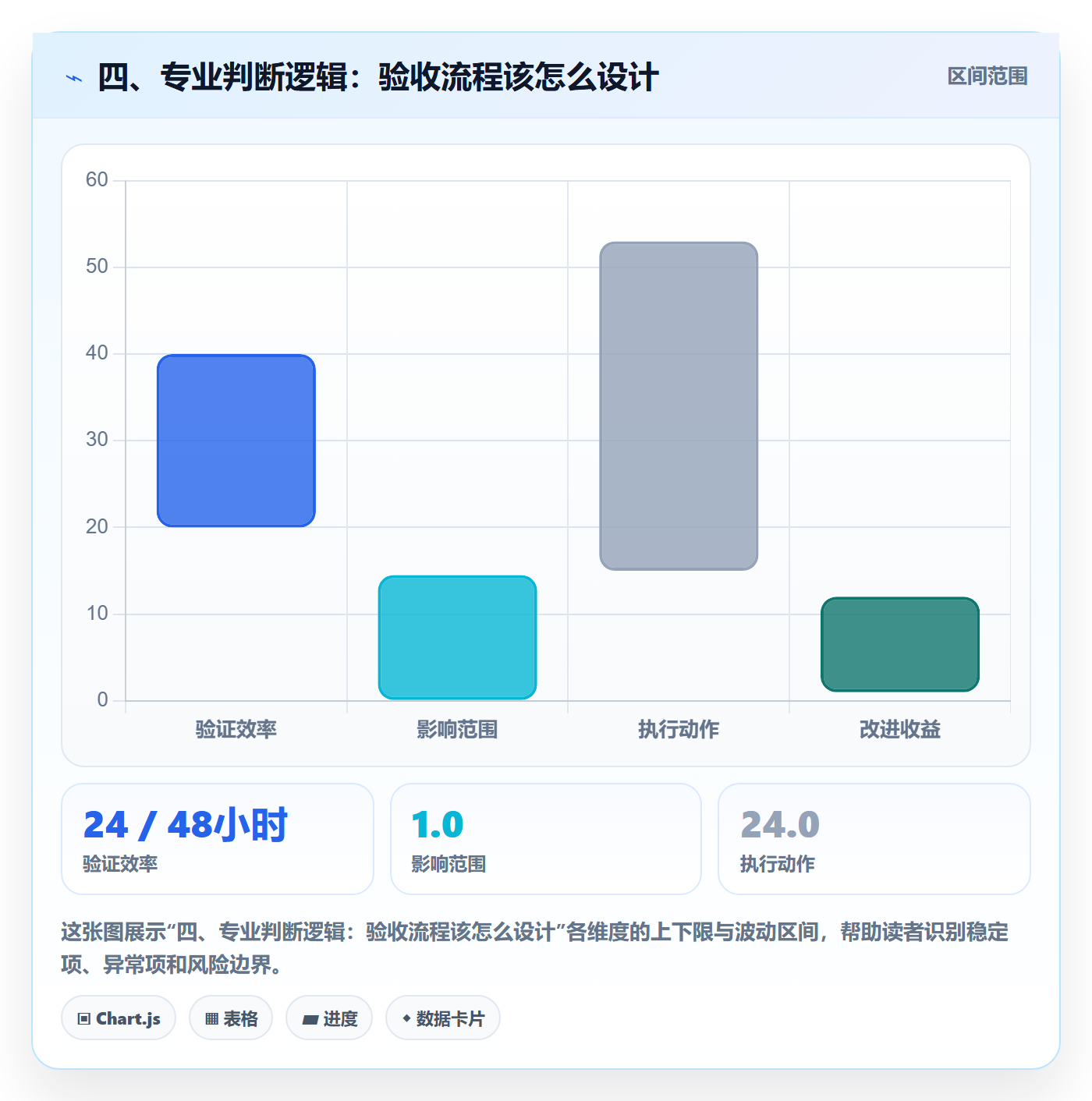Click the 区间范围 label in header
This screenshot has width=1092, height=1101.
987,76
